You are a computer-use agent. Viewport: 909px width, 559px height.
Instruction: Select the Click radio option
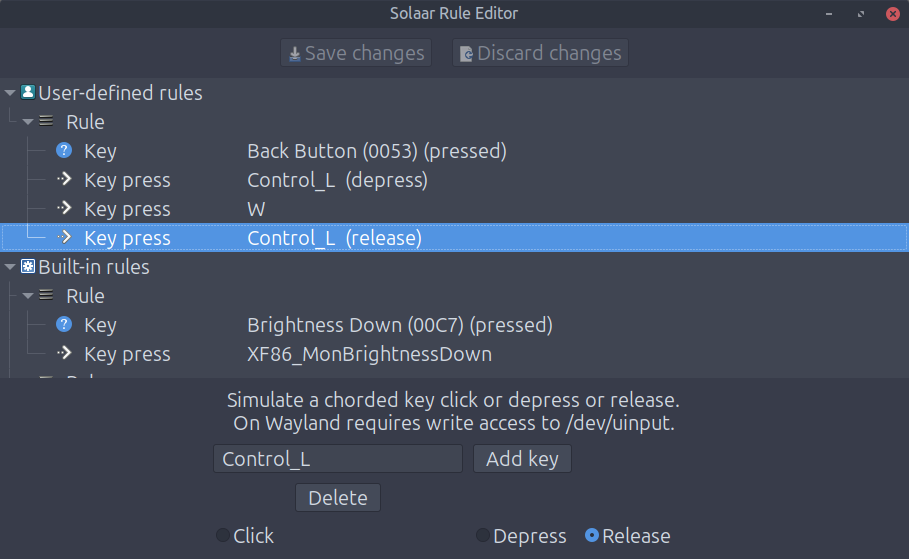[x=223, y=535]
